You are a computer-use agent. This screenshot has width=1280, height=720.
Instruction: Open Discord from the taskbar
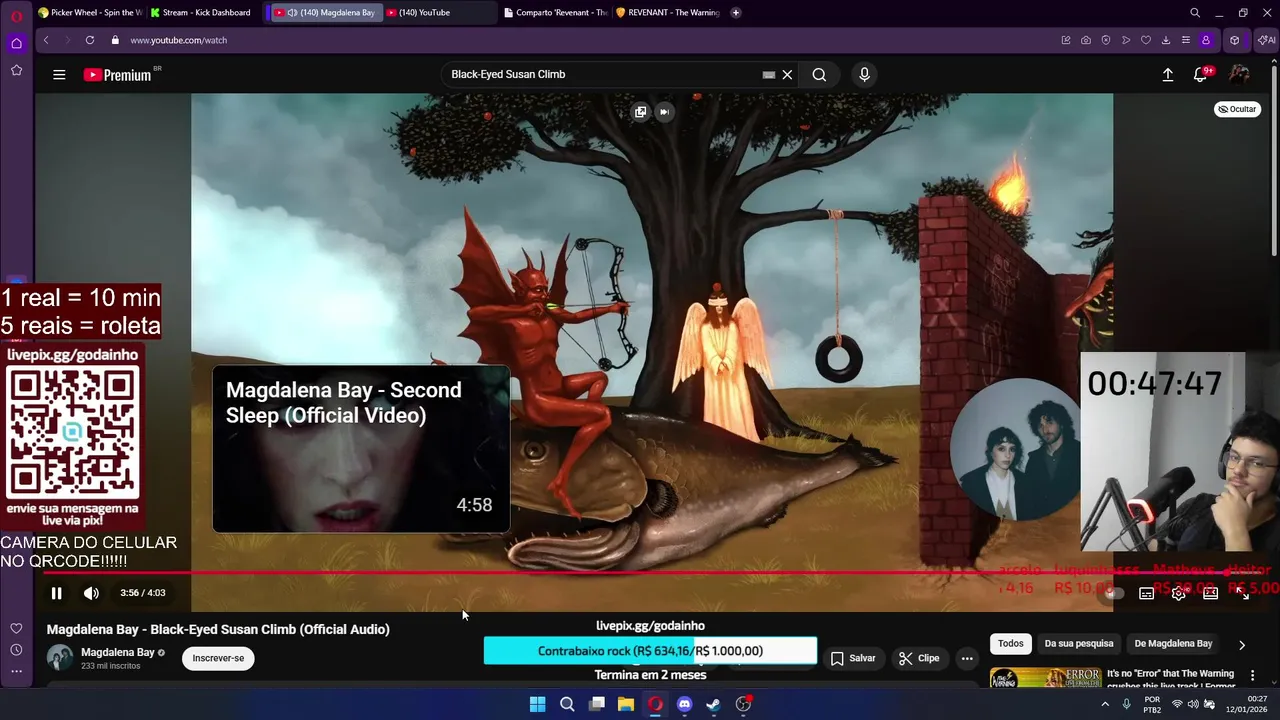684,704
